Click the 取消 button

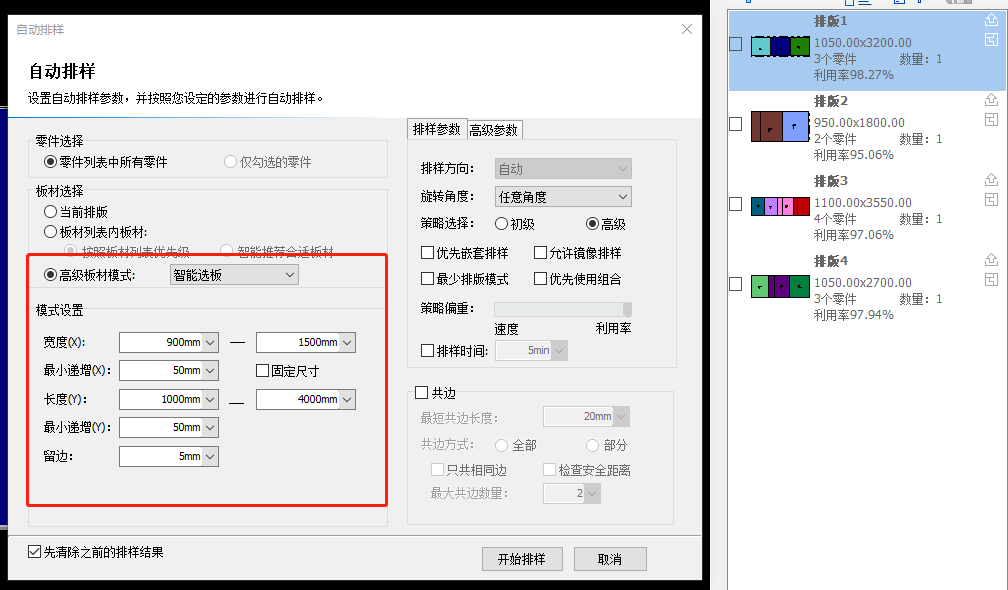point(610,559)
